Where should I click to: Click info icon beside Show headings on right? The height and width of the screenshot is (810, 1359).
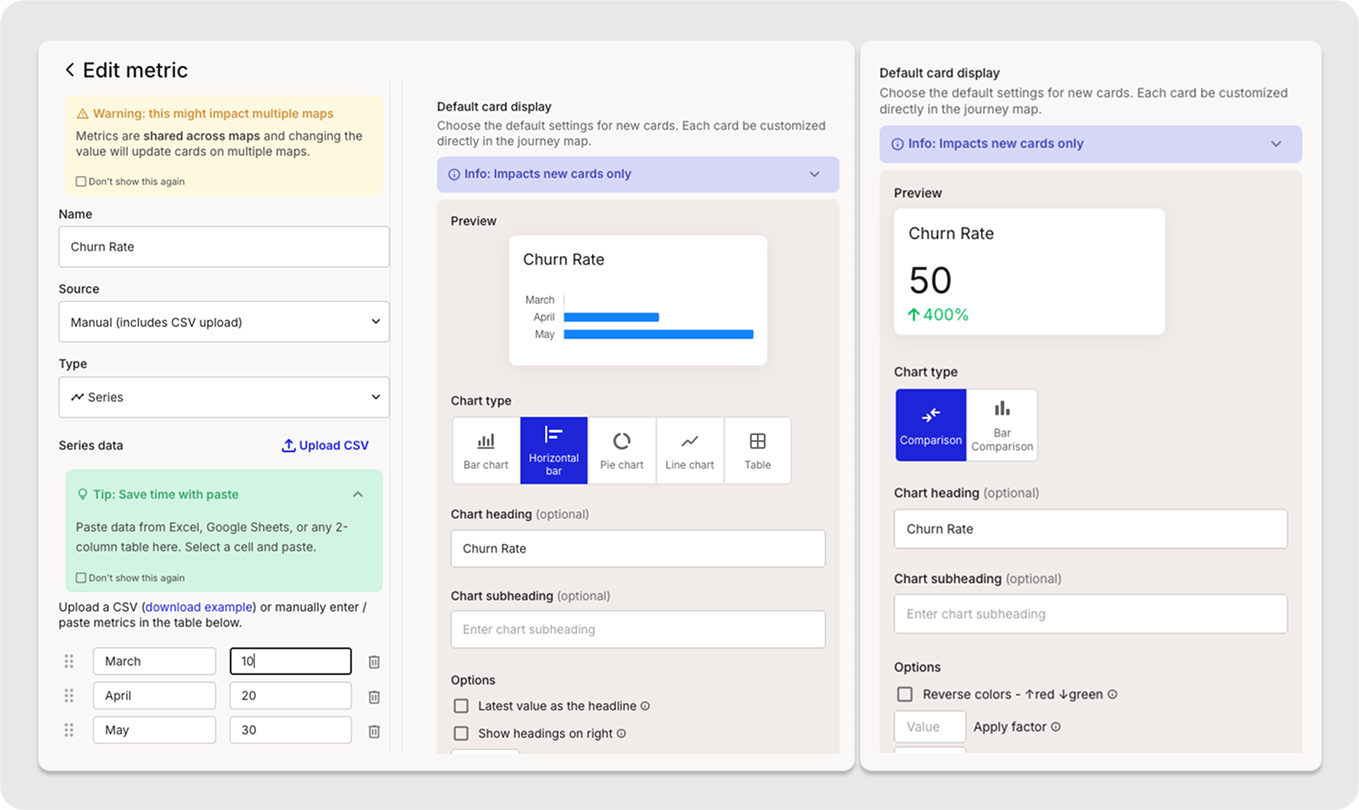coord(621,733)
